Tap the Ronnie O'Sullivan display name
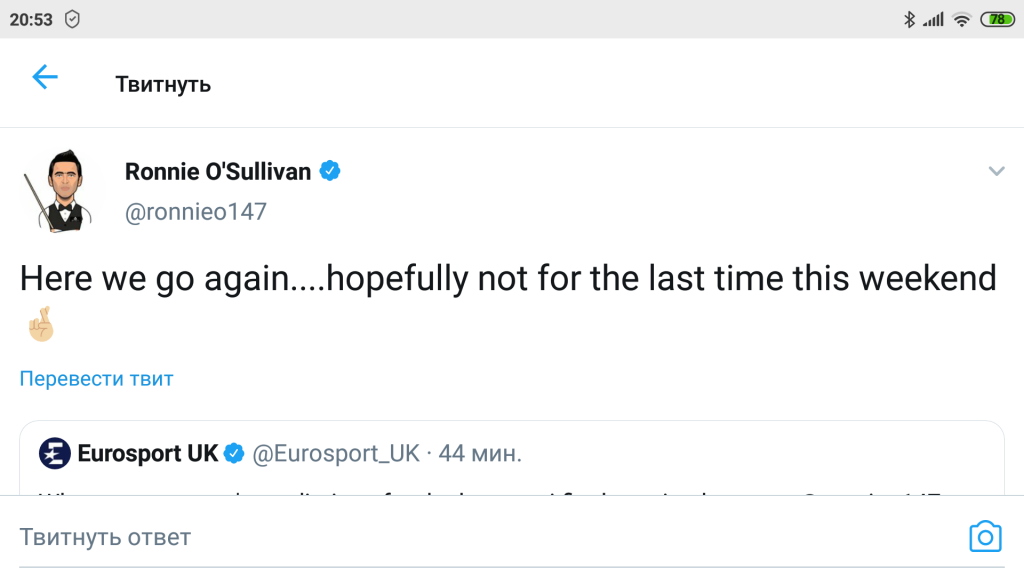 coord(218,172)
